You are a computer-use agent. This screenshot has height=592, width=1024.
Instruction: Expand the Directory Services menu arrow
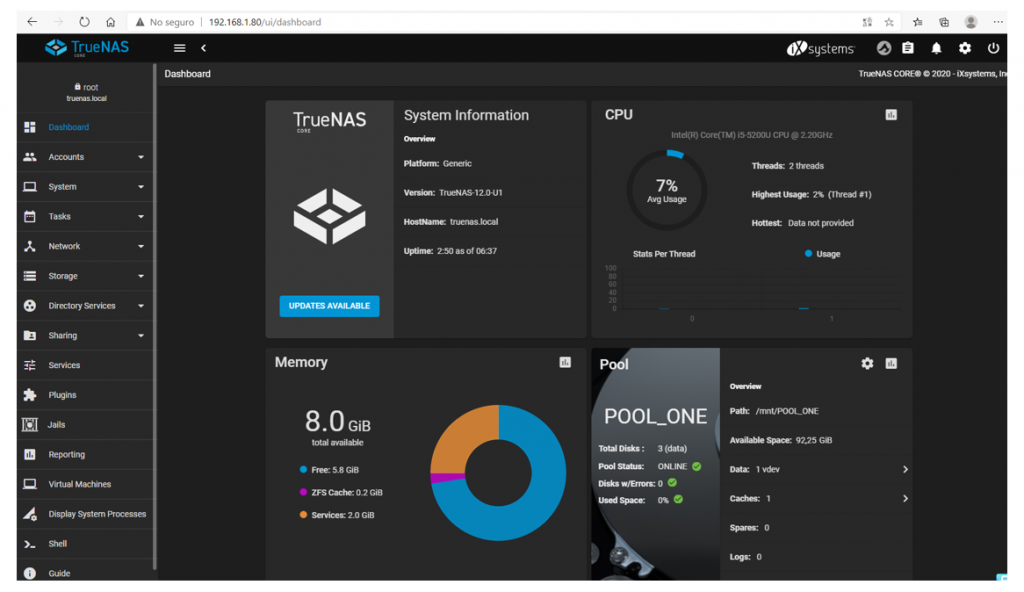[141, 306]
